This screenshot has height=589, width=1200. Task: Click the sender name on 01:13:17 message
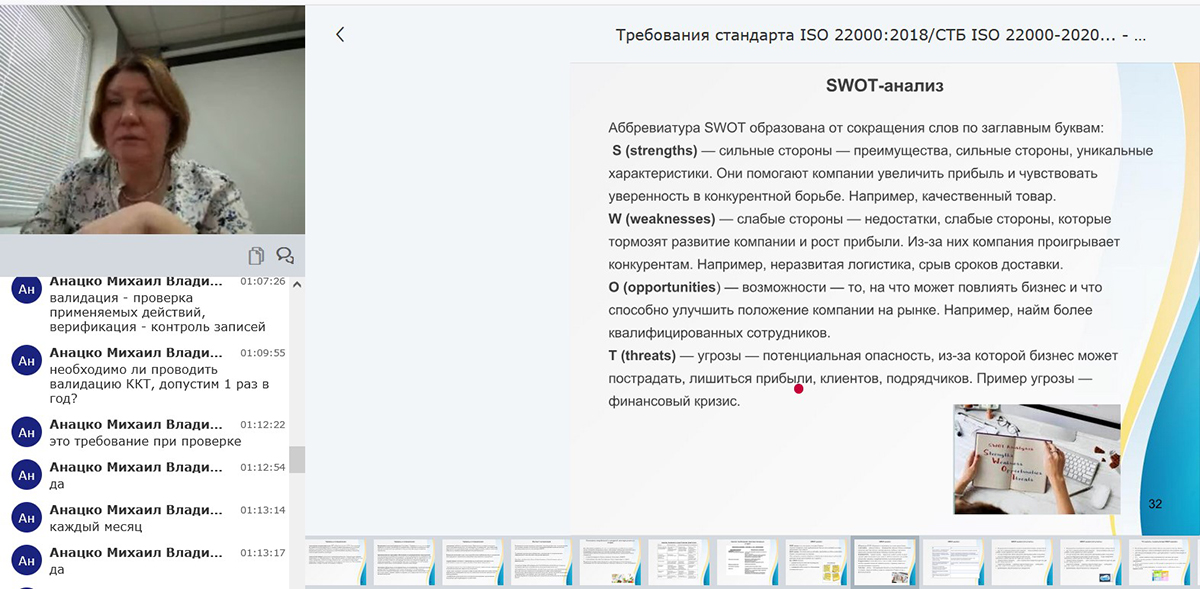pos(136,553)
